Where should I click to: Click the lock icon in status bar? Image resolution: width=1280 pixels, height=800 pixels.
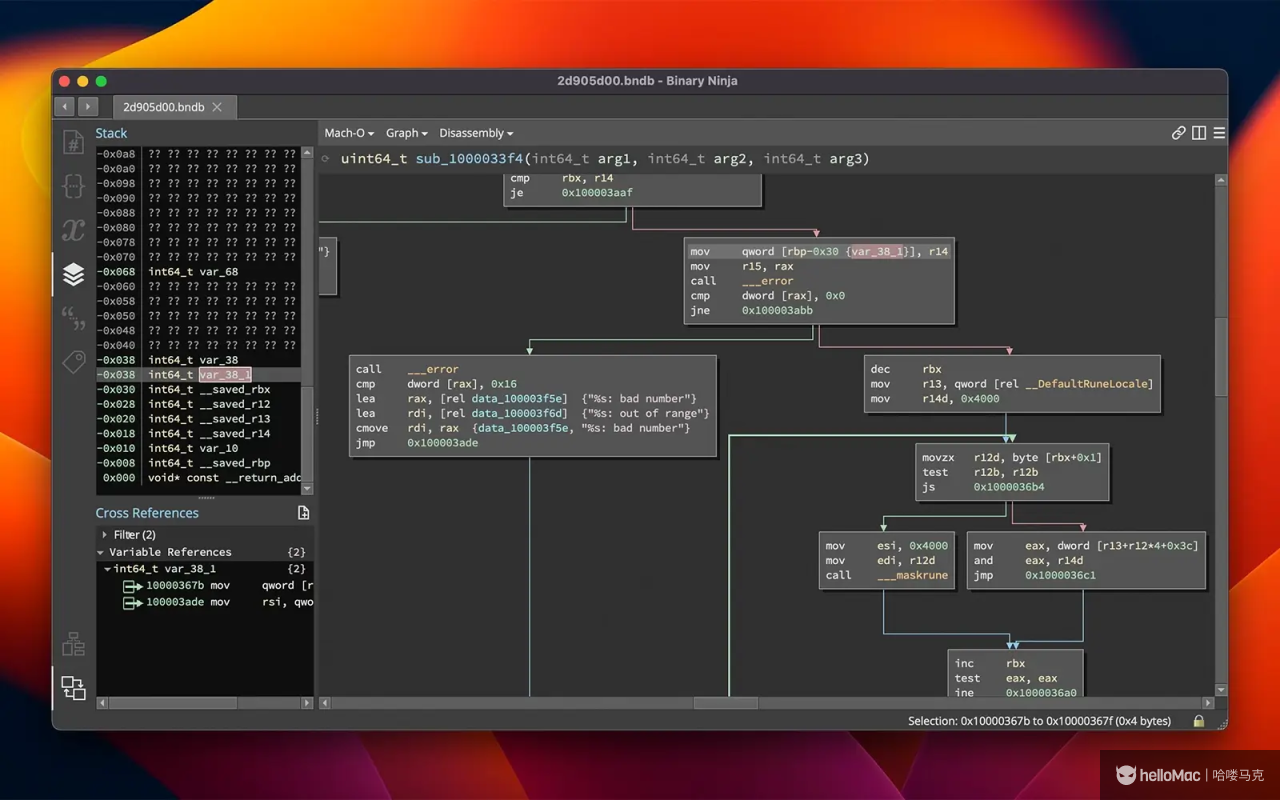tap(1198, 721)
